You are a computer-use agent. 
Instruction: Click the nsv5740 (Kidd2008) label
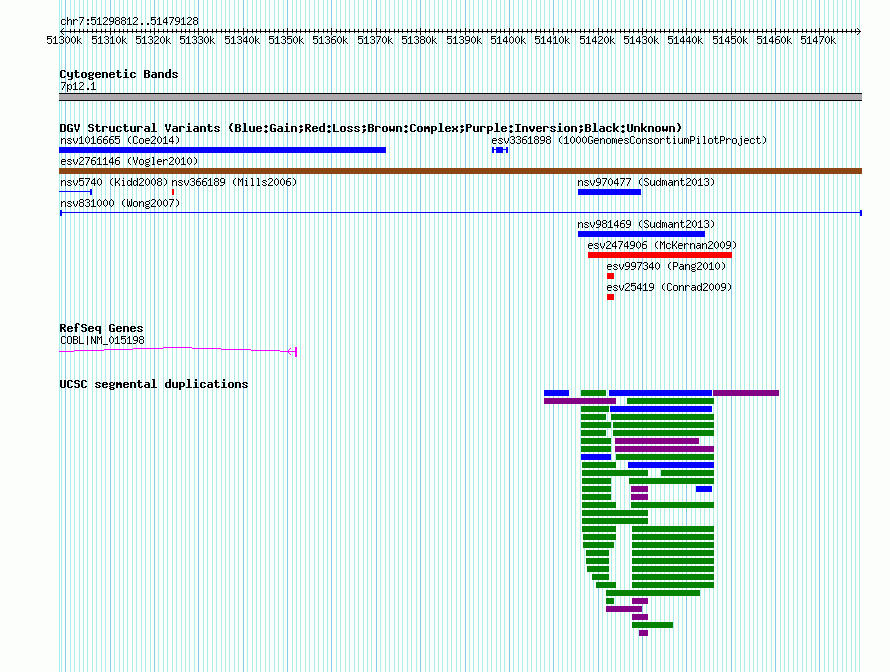point(115,182)
